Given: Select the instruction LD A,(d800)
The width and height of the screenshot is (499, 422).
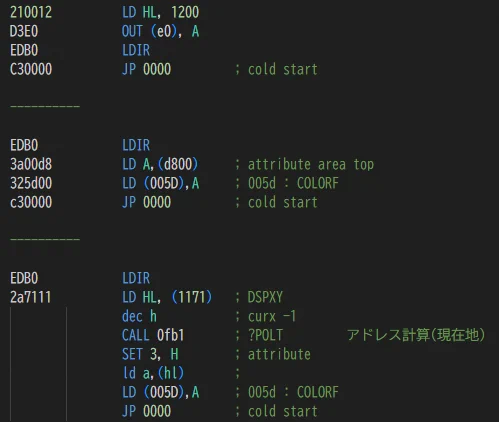Looking at the screenshot, I should coord(160,164).
